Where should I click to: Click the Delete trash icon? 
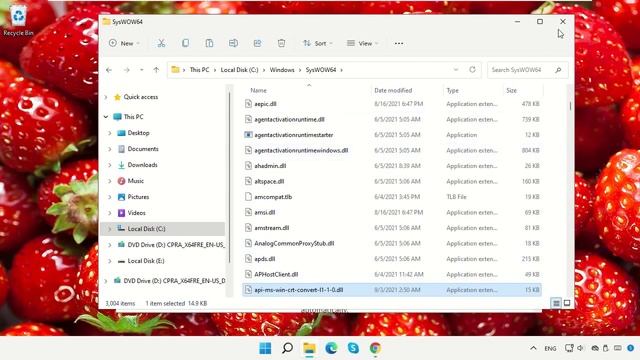point(281,43)
